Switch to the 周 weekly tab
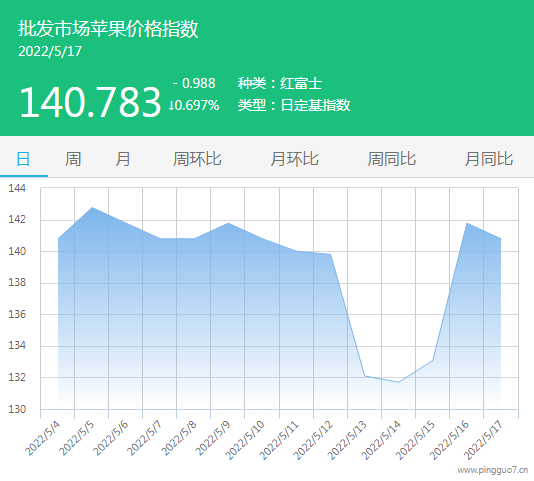The height and width of the screenshot is (481, 534). pyautogui.click(x=73, y=159)
